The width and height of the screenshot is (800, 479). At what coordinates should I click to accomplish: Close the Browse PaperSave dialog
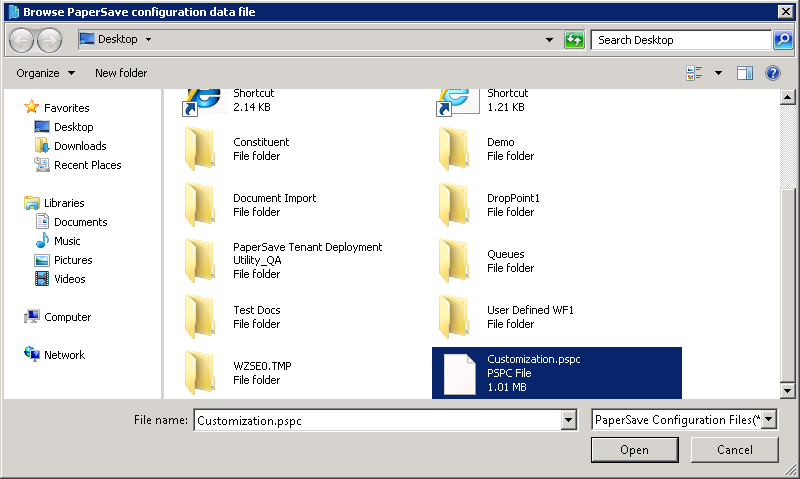786,11
